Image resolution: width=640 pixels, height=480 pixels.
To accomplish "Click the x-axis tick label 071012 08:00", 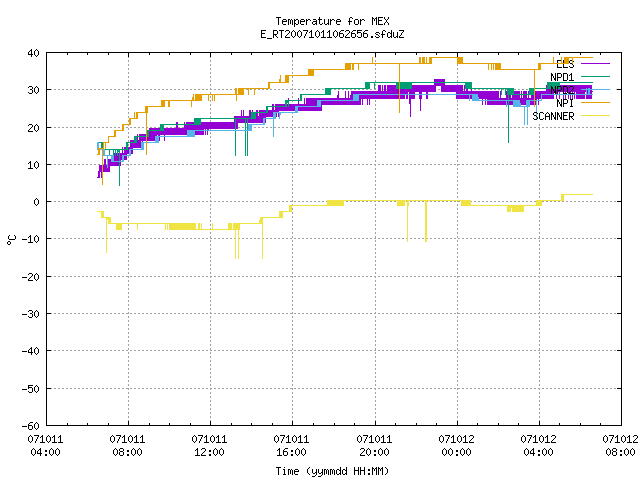I will click(x=620, y=445).
